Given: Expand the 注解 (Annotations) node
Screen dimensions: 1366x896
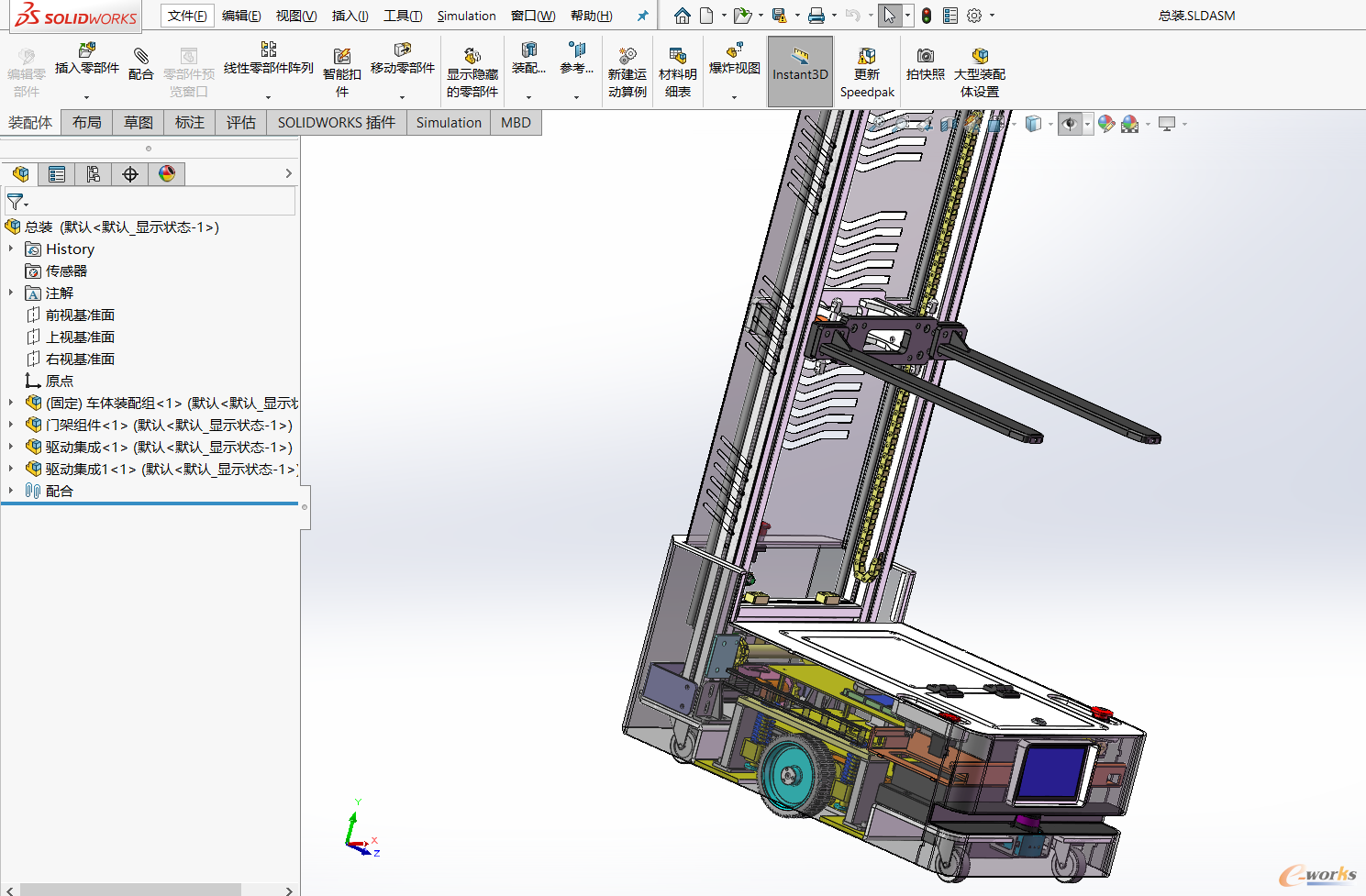Looking at the screenshot, I should pos(11,293).
